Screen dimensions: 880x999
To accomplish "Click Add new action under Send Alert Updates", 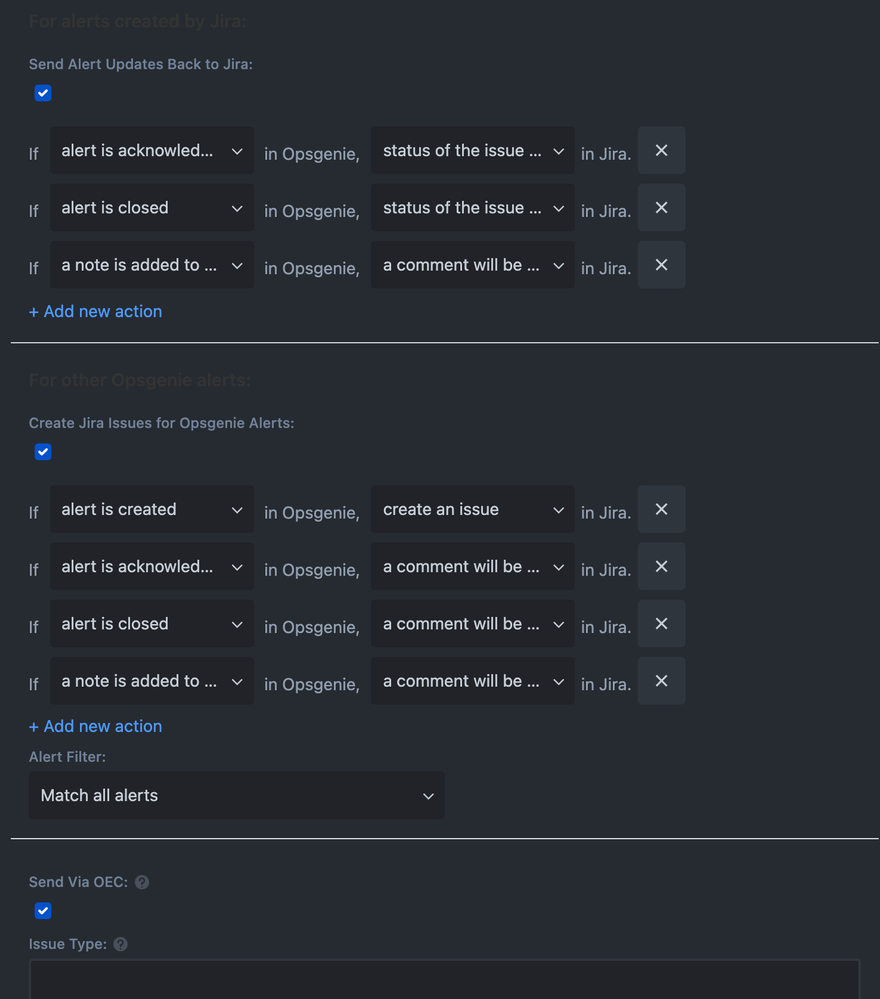I will tap(96, 312).
